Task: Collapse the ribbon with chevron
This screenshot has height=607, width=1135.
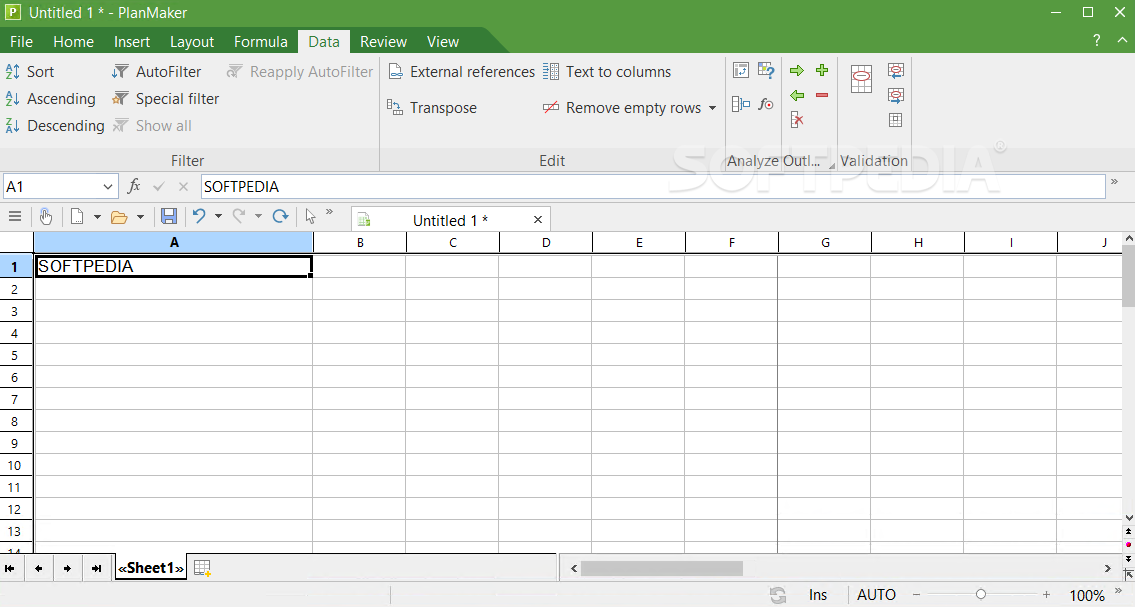Action: tap(1121, 41)
